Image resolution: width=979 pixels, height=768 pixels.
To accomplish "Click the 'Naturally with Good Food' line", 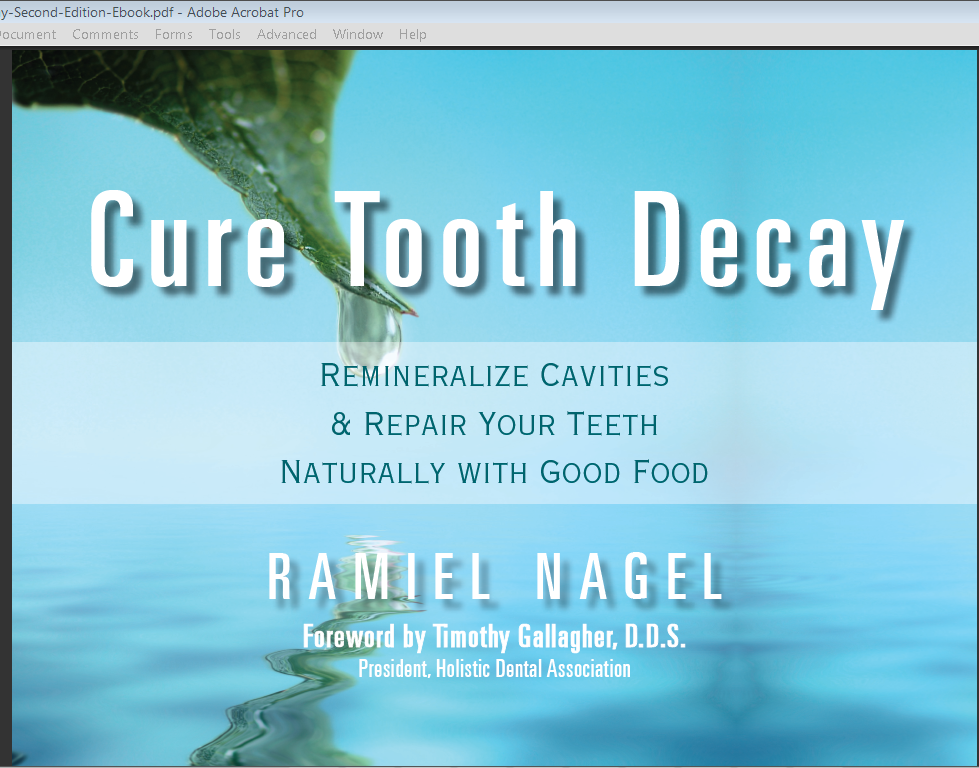I will pyautogui.click(x=494, y=472).
